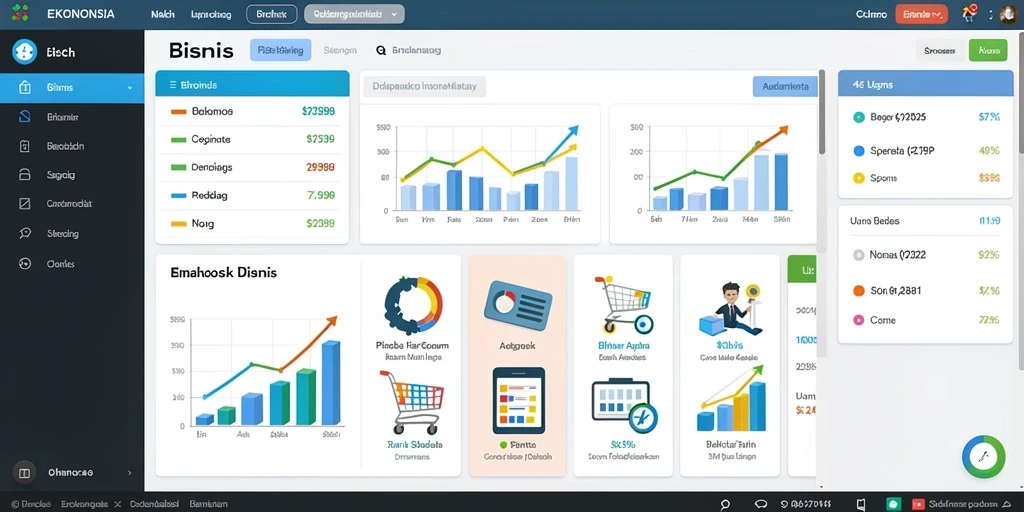
Task: Open the Bisch sidebar globe icon
Action: click(24, 52)
